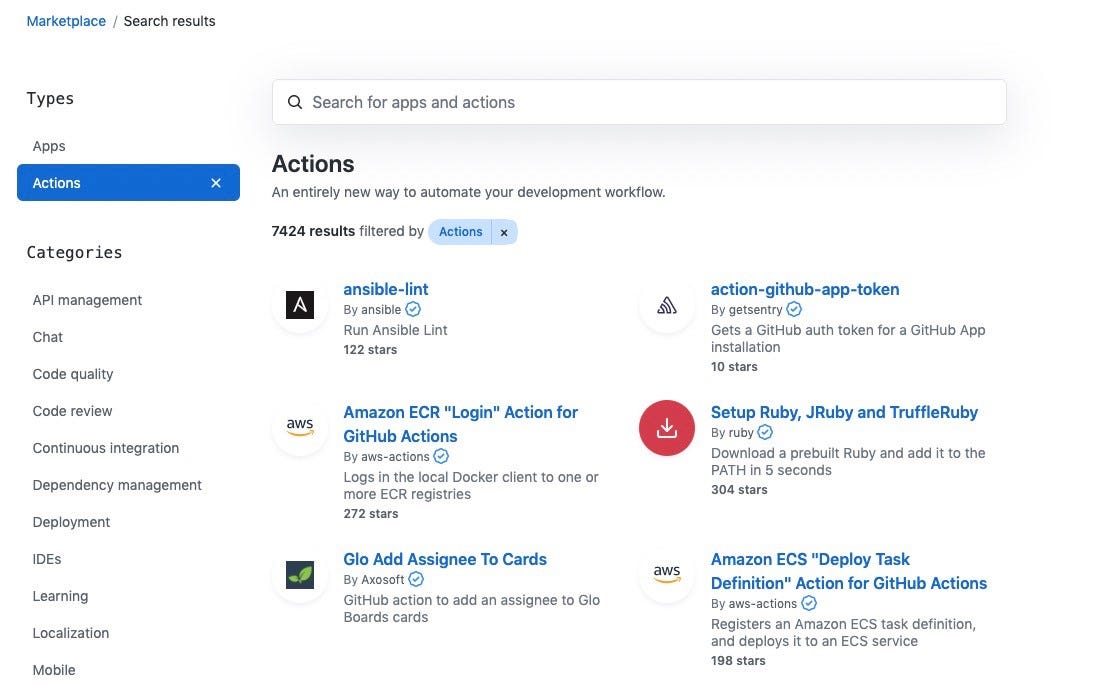Open Amazon ECS "Deploy Task Definition" action

849,571
